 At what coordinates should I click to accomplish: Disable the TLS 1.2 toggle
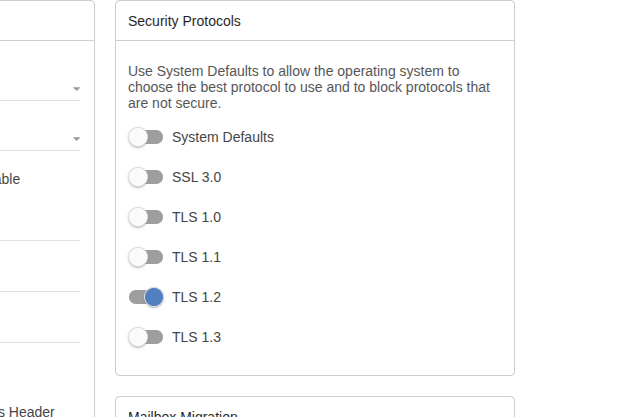click(x=146, y=297)
